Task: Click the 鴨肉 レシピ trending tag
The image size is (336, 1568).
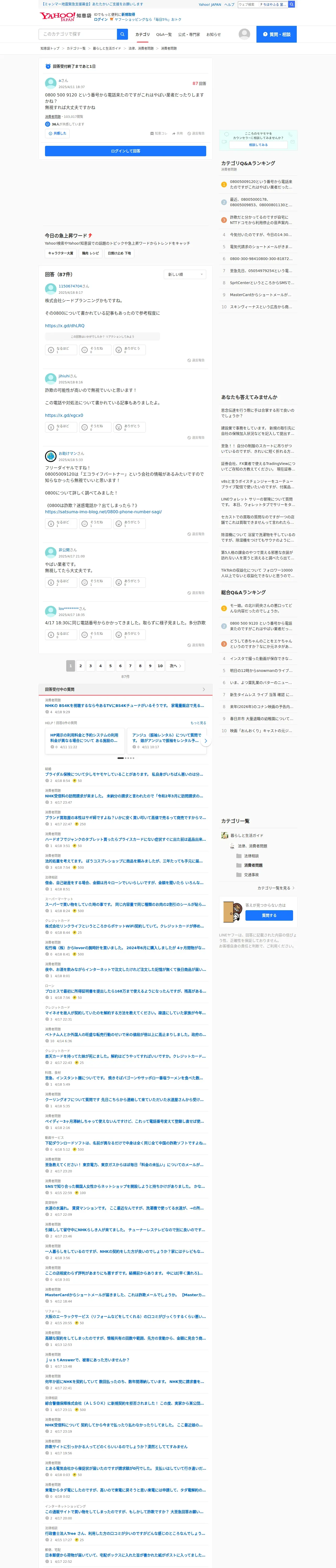Action: pyautogui.click(x=90, y=253)
